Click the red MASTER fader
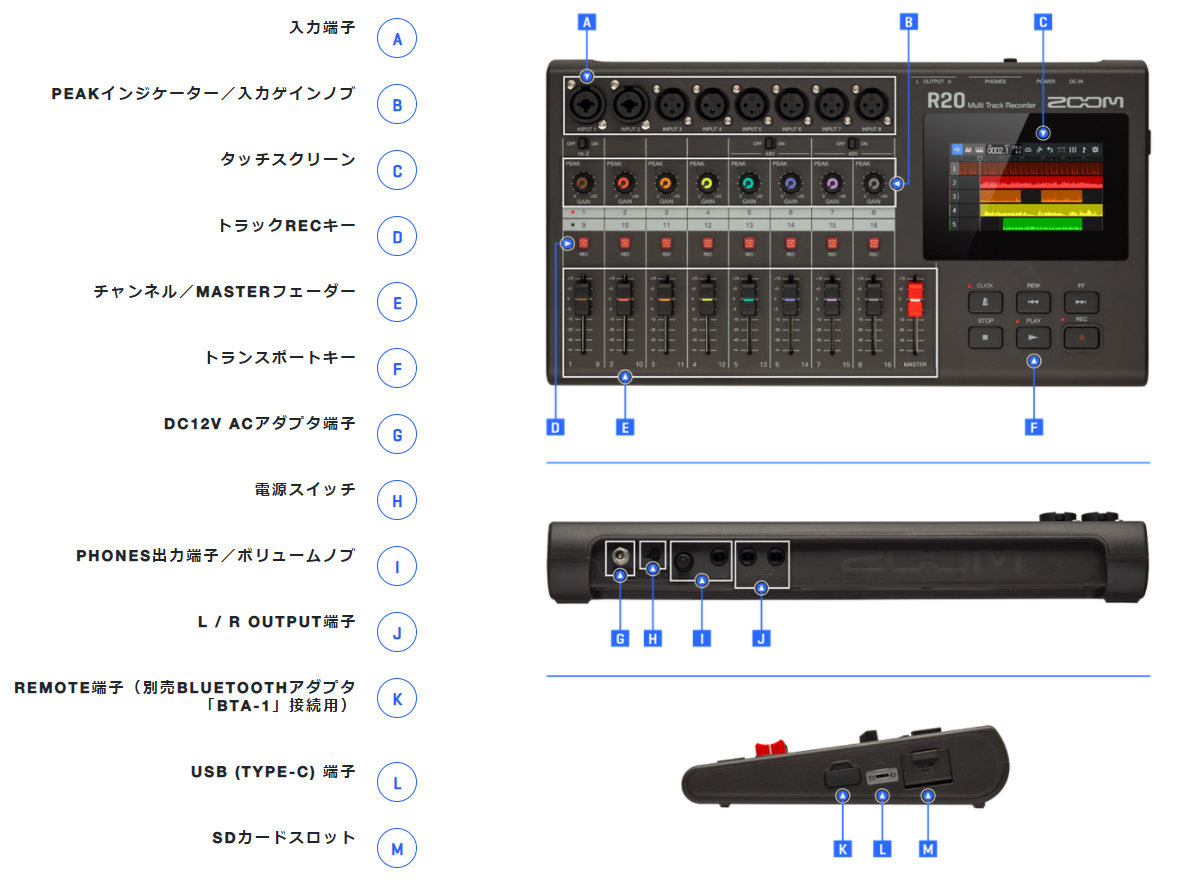The width and height of the screenshot is (1200, 880). [x=916, y=298]
